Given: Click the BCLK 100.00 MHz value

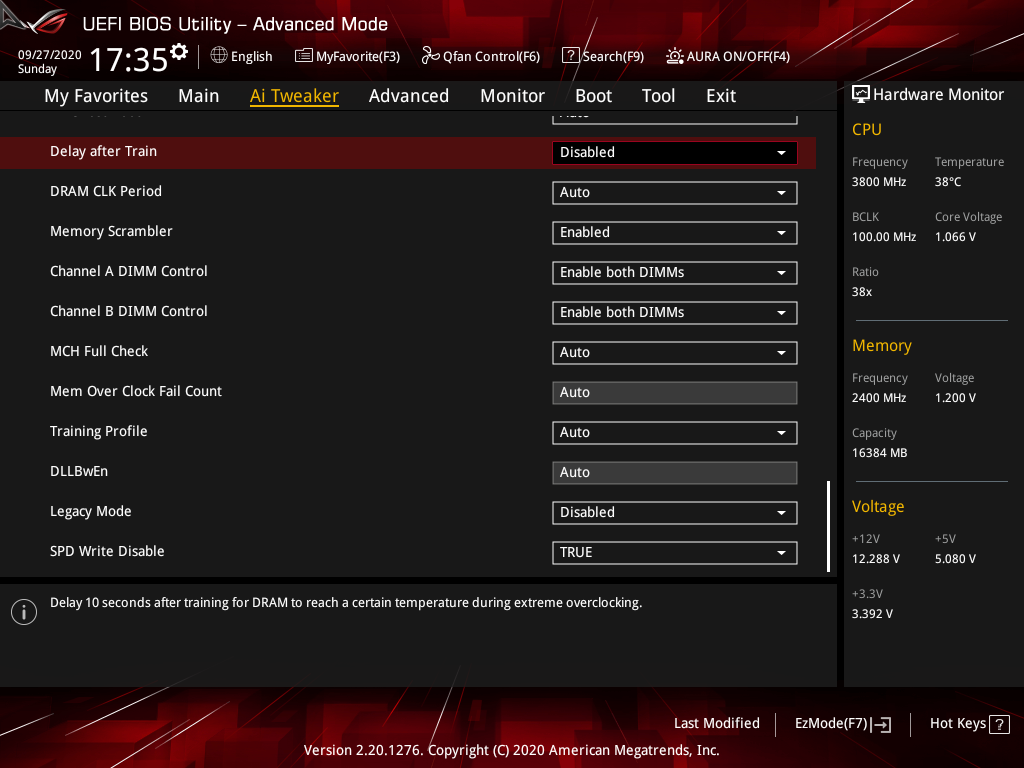Looking at the screenshot, I should (x=884, y=237).
